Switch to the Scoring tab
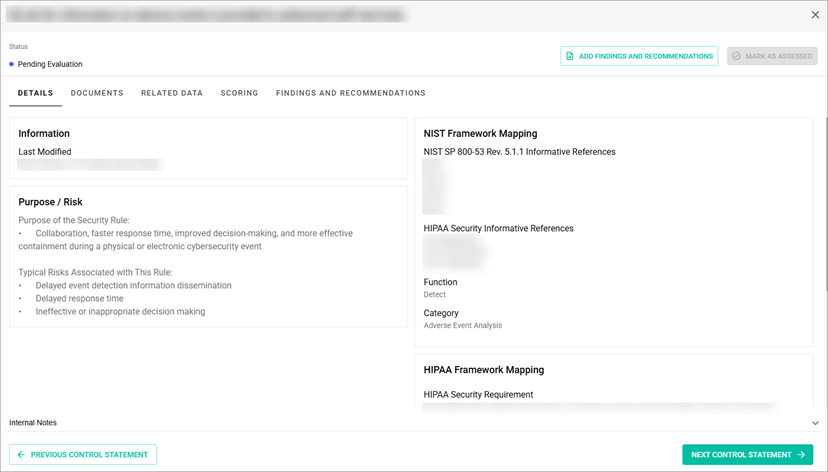 [x=239, y=93]
